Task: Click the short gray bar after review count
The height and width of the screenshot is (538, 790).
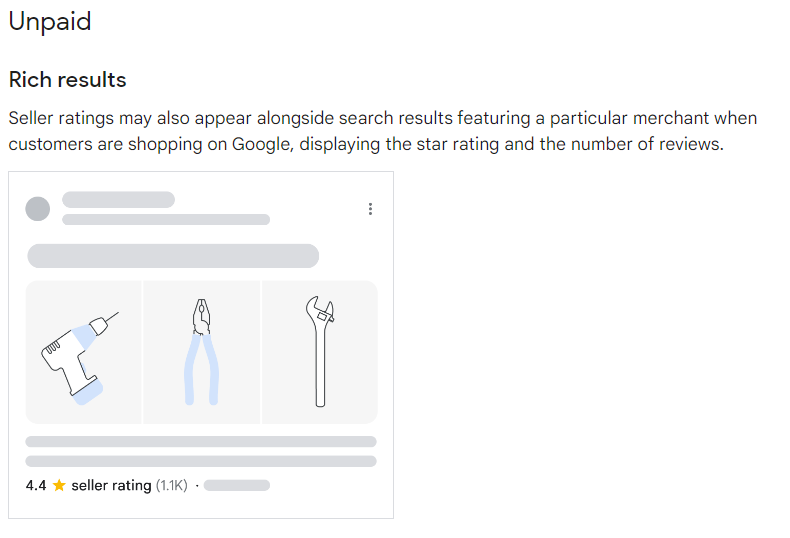Action: pos(237,486)
